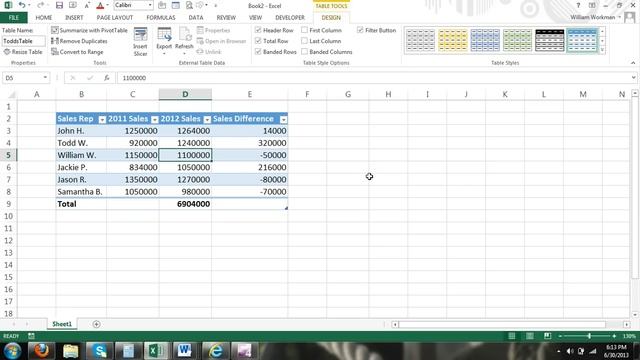The image size is (640, 360).
Task: Click the William Workman account name
Action: click(x=593, y=17)
